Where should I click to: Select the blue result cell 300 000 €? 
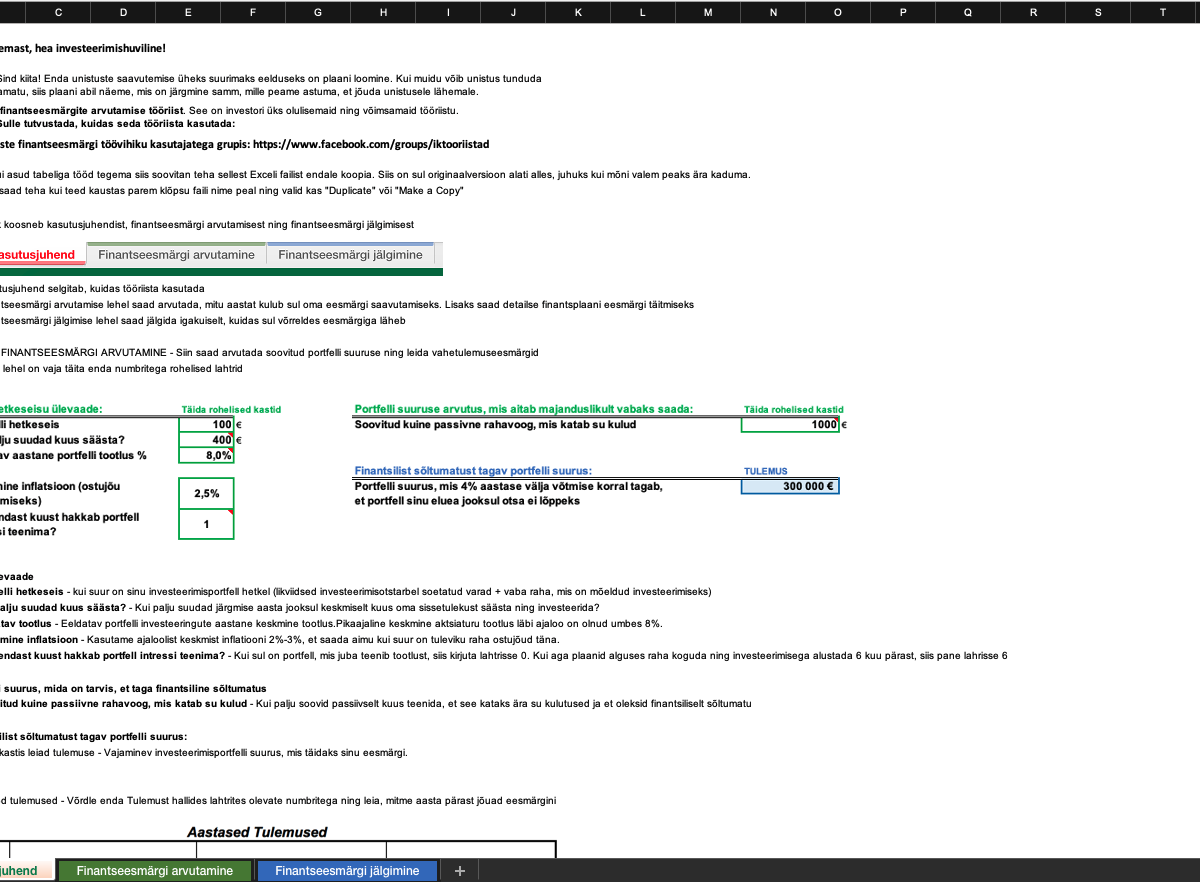tap(790, 486)
